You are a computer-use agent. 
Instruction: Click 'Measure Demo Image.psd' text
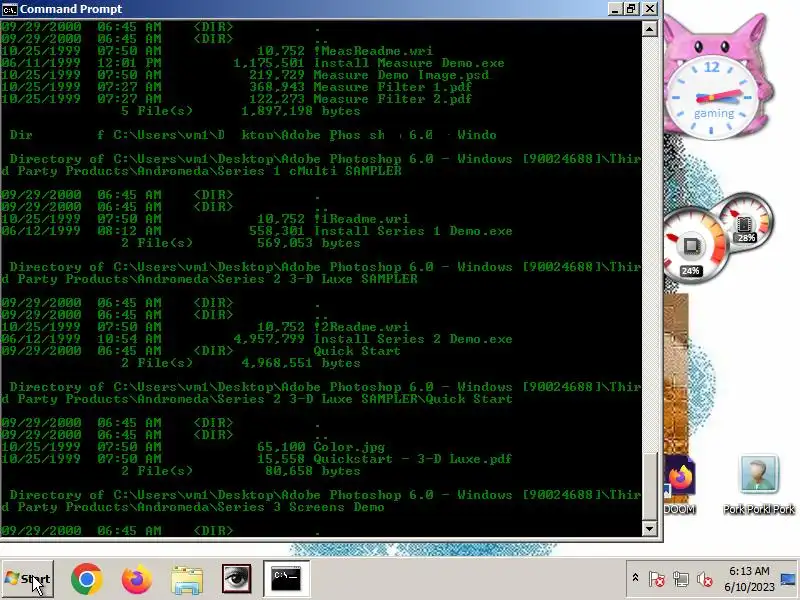click(401, 75)
